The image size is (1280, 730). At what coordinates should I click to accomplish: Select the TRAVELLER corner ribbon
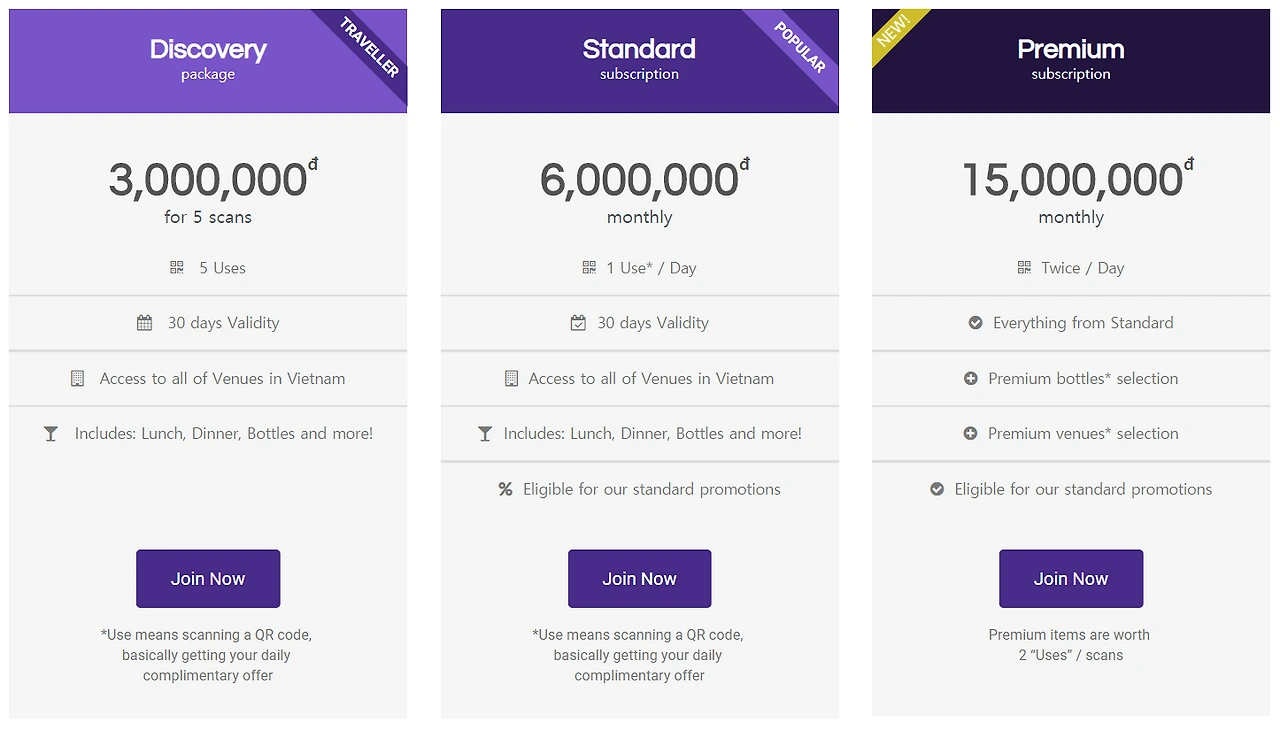[369, 47]
